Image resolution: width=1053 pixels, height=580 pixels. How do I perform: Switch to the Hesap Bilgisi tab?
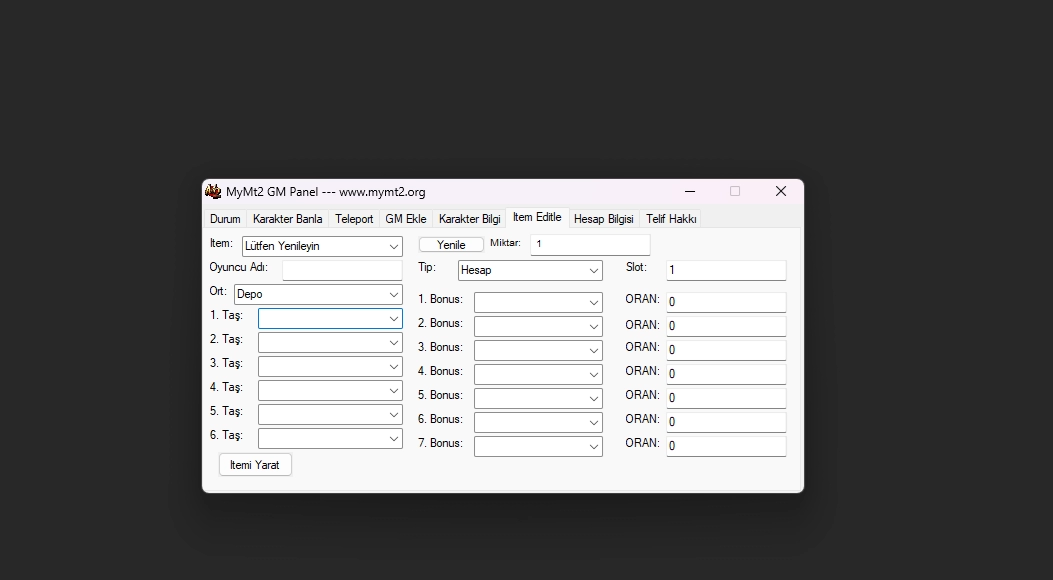coord(604,219)
